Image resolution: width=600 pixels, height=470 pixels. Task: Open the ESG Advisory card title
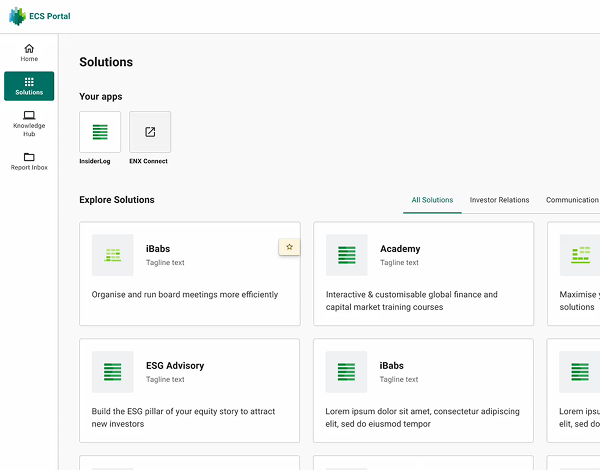(x=175, y=366)
